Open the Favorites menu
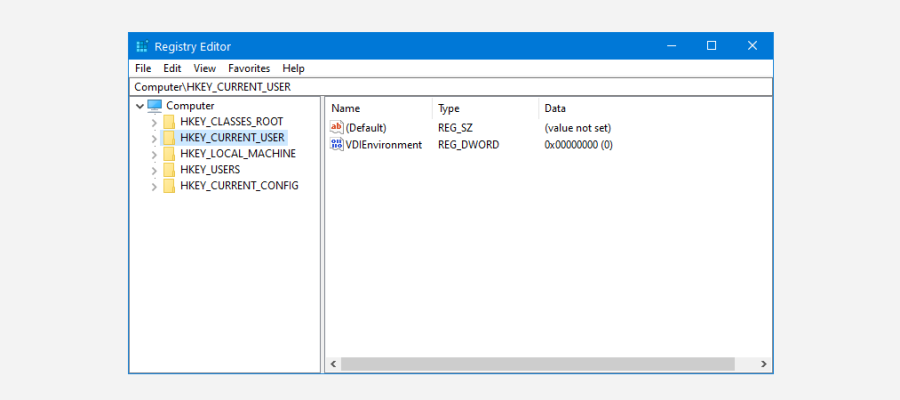 tap(249, 68)
